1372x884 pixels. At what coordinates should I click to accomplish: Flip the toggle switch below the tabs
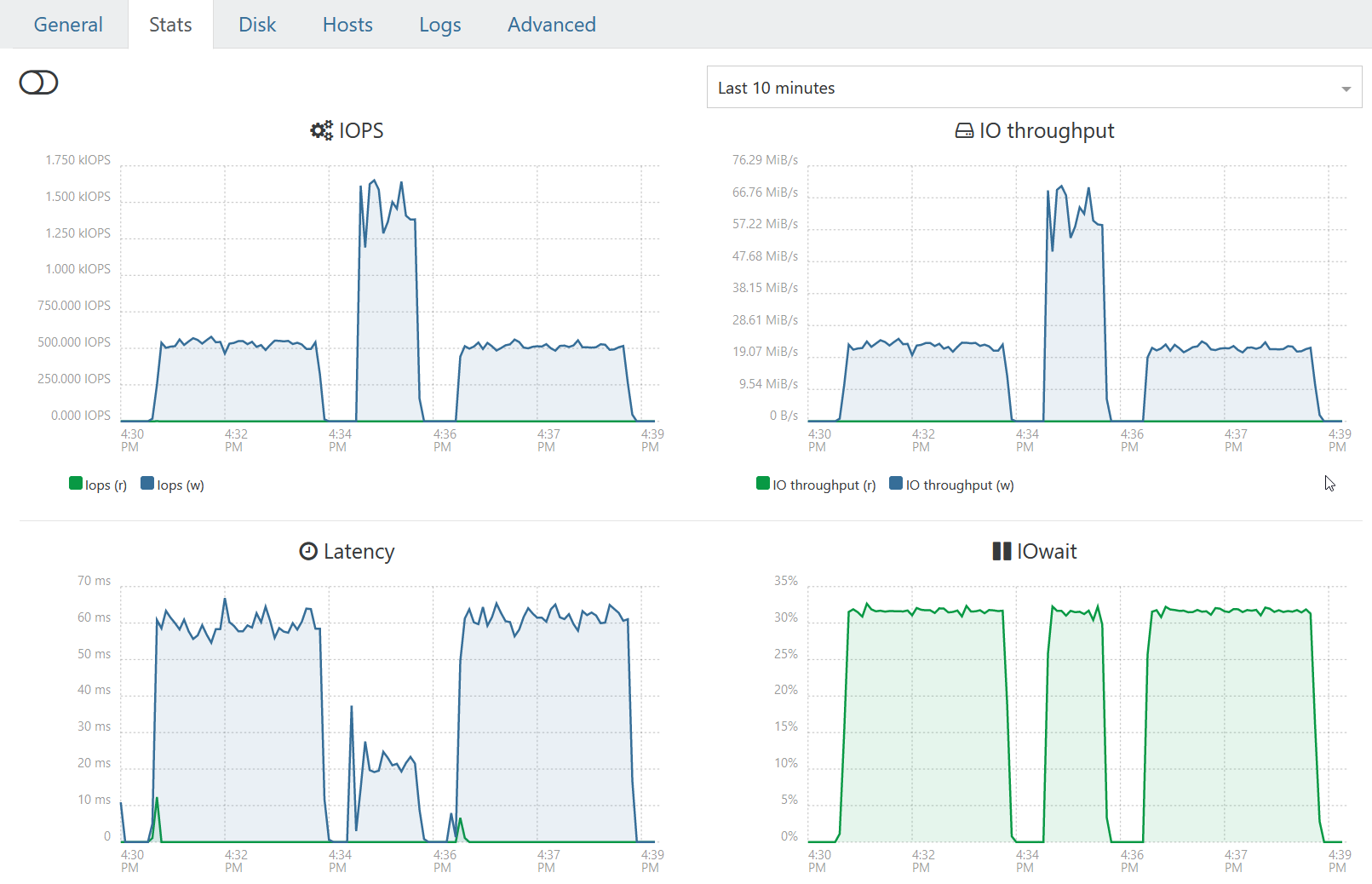(x=37, y=82)
